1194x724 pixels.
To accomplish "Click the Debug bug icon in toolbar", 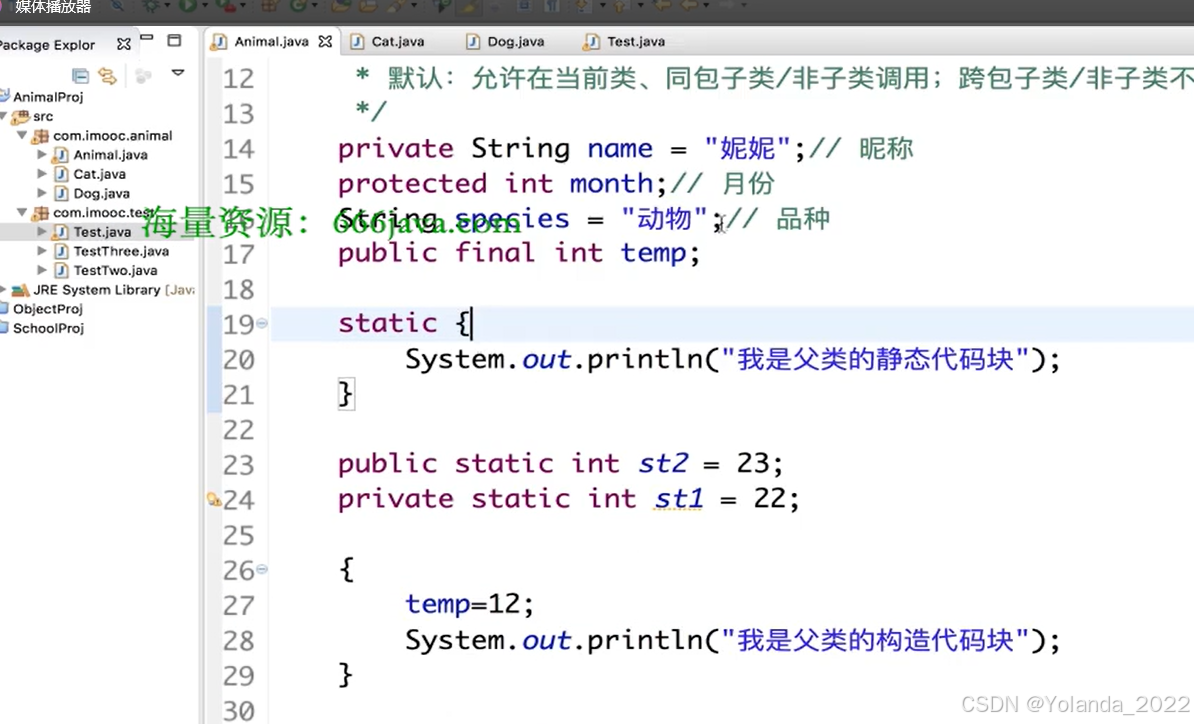I will pyautogui.click(x=152, y=6).
